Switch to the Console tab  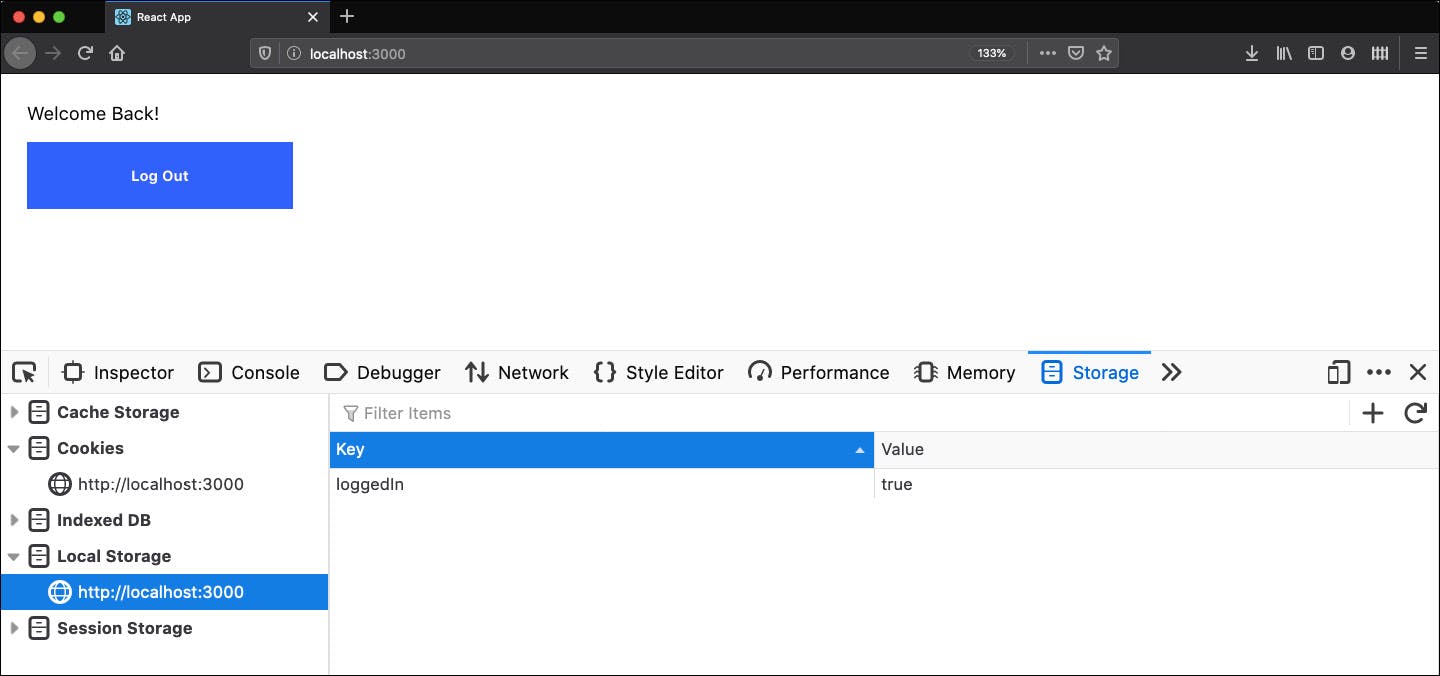click(x=249, y=373)
